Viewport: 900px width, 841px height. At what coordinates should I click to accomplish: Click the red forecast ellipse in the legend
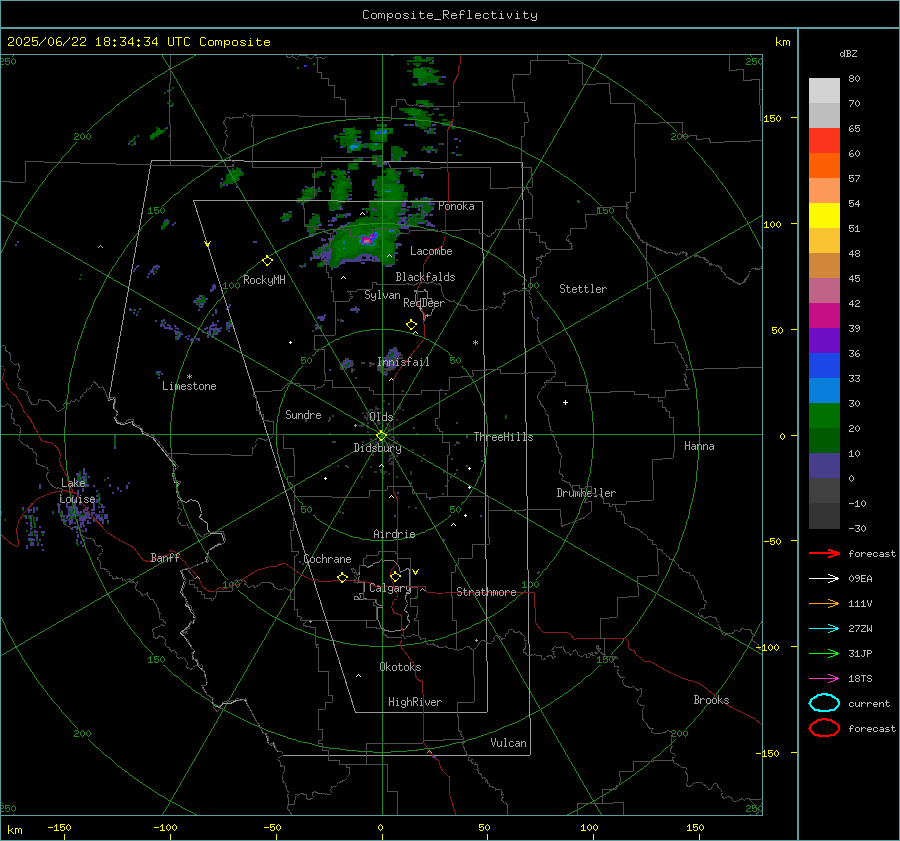coord(824,728)
